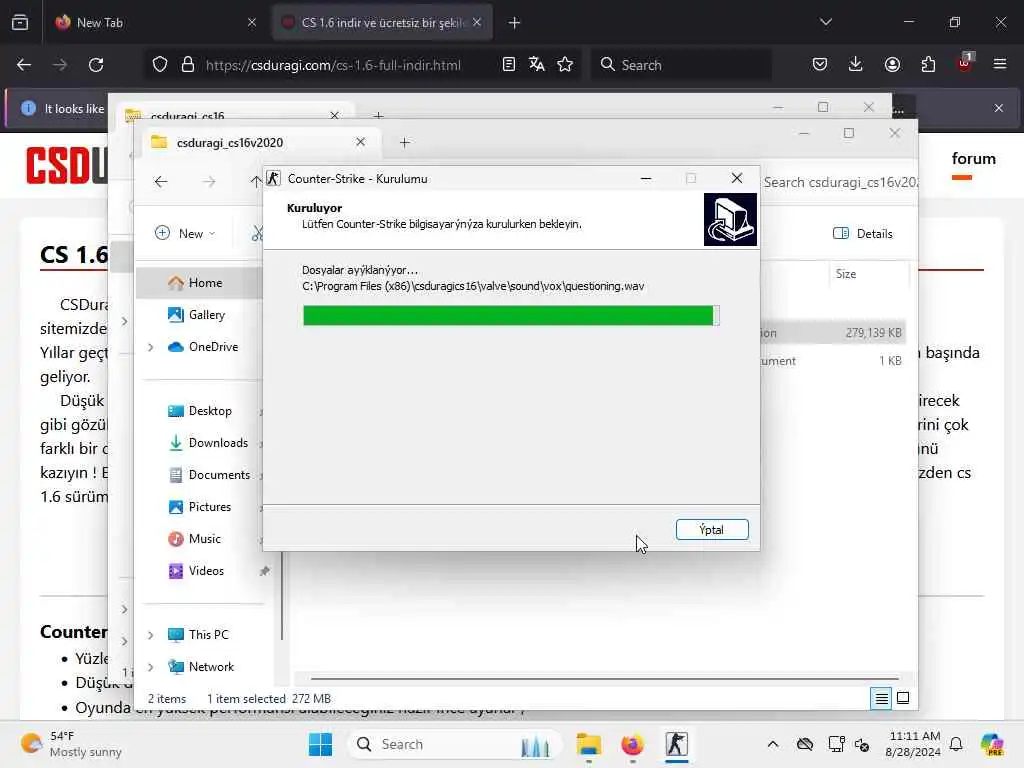
Task: Show hidden system tray icons
Action: [x=773, y=744]
